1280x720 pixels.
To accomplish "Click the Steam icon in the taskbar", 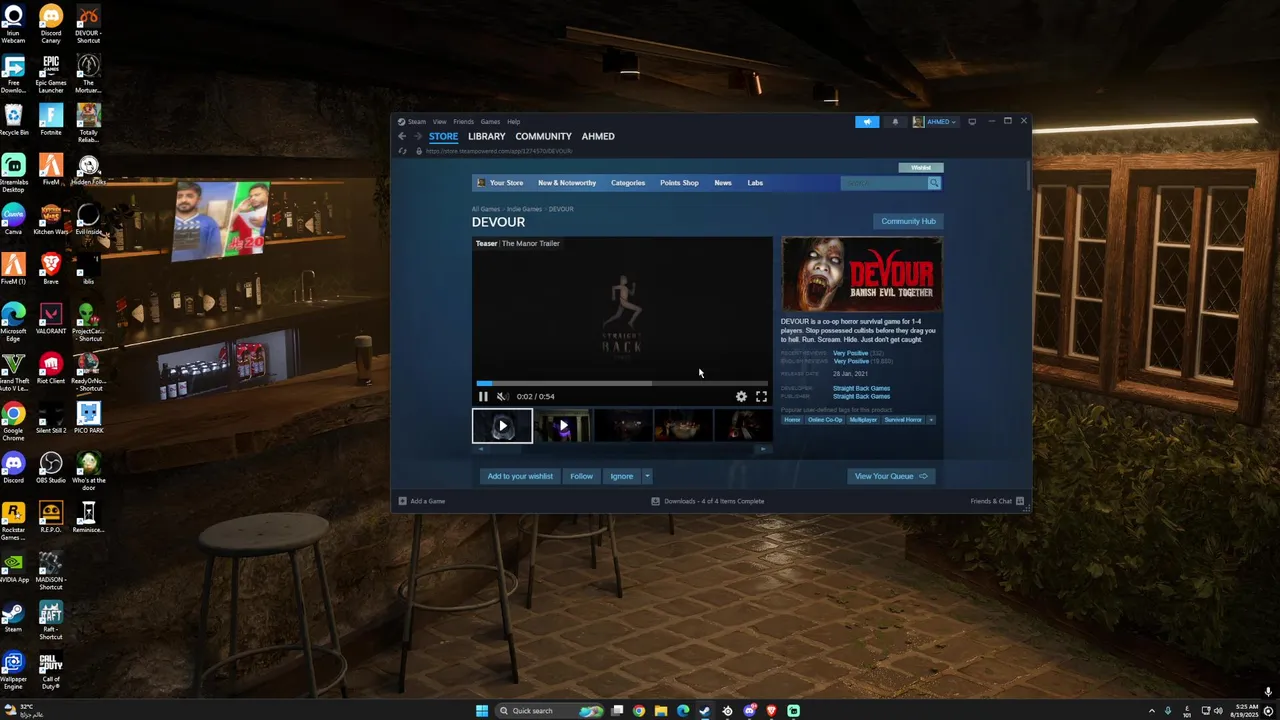I will click(705, 711).
